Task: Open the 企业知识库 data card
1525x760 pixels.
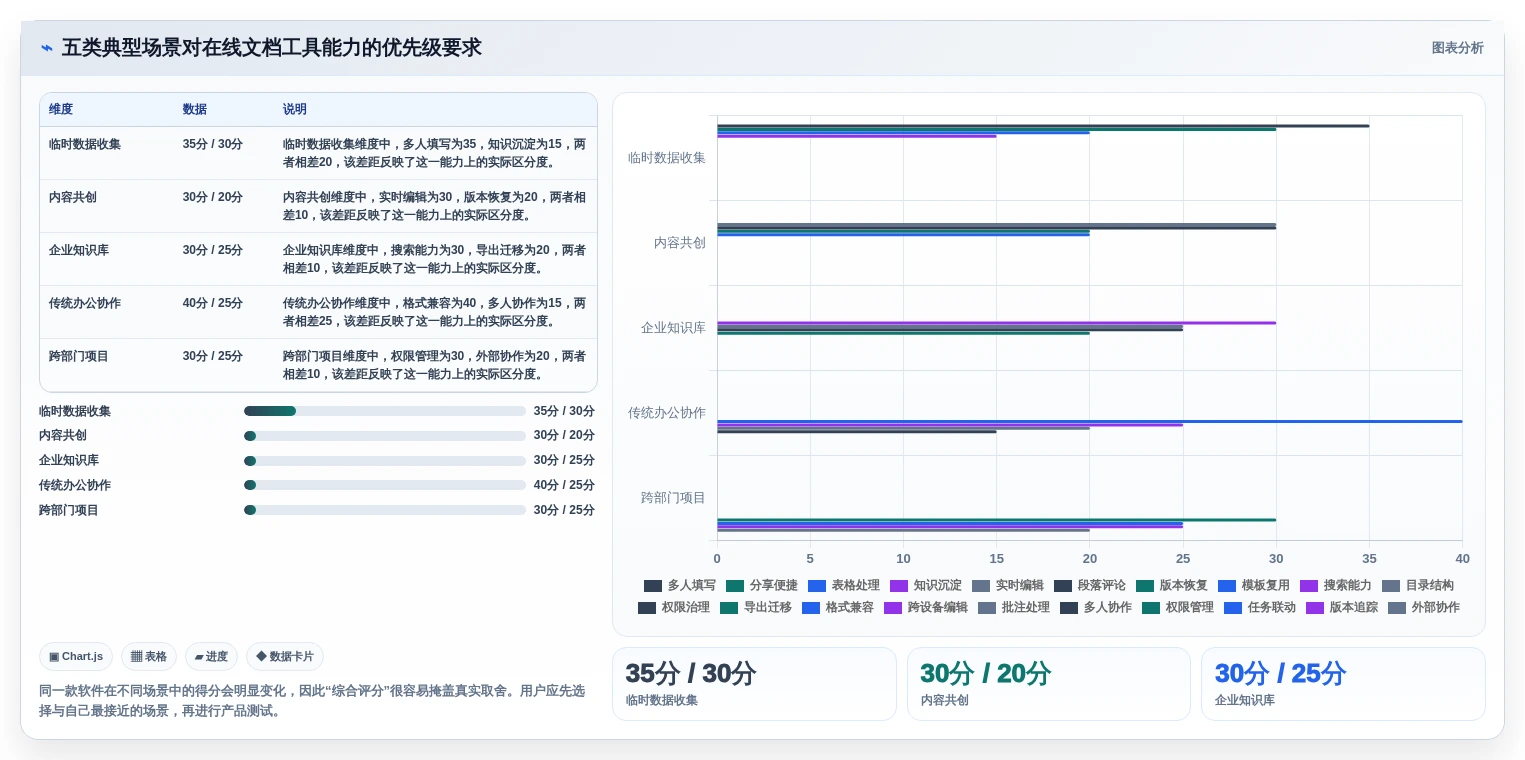Action: pyautogui.click(x=1343, y=684)
